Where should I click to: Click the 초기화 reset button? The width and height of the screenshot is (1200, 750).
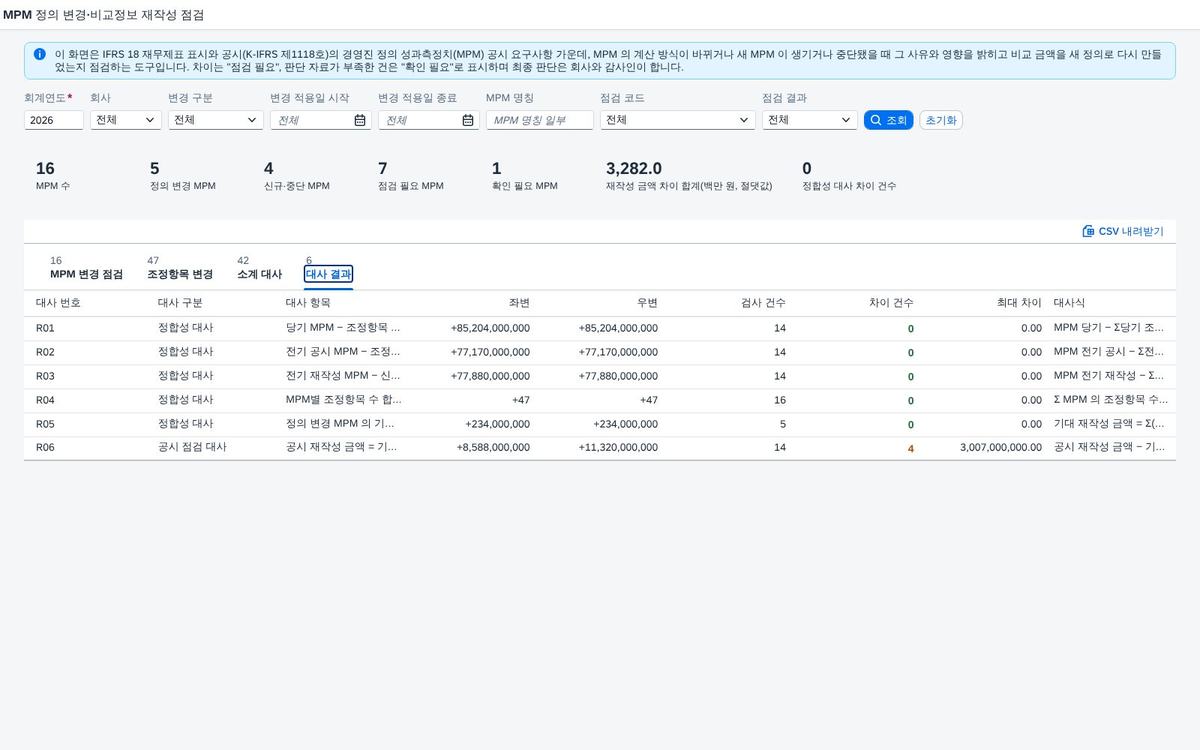pyautogui.click(x=941, y=120)
